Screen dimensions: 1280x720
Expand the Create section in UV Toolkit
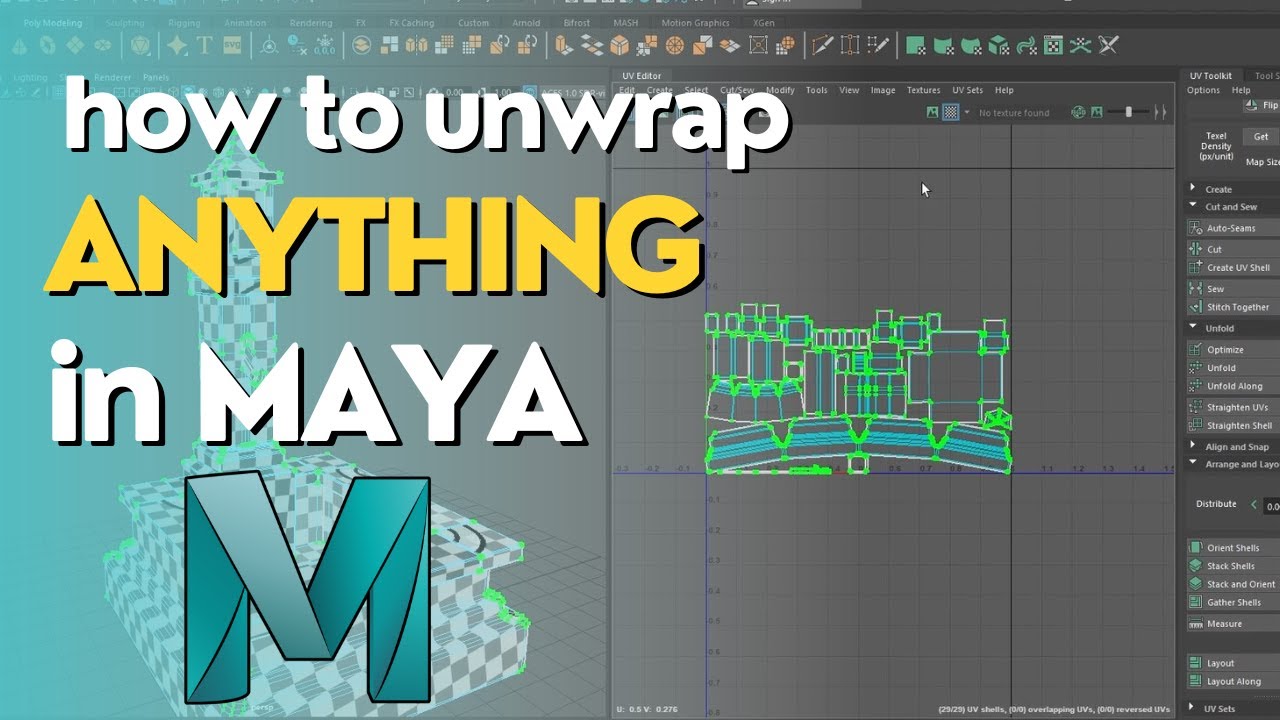point(1193,188)
